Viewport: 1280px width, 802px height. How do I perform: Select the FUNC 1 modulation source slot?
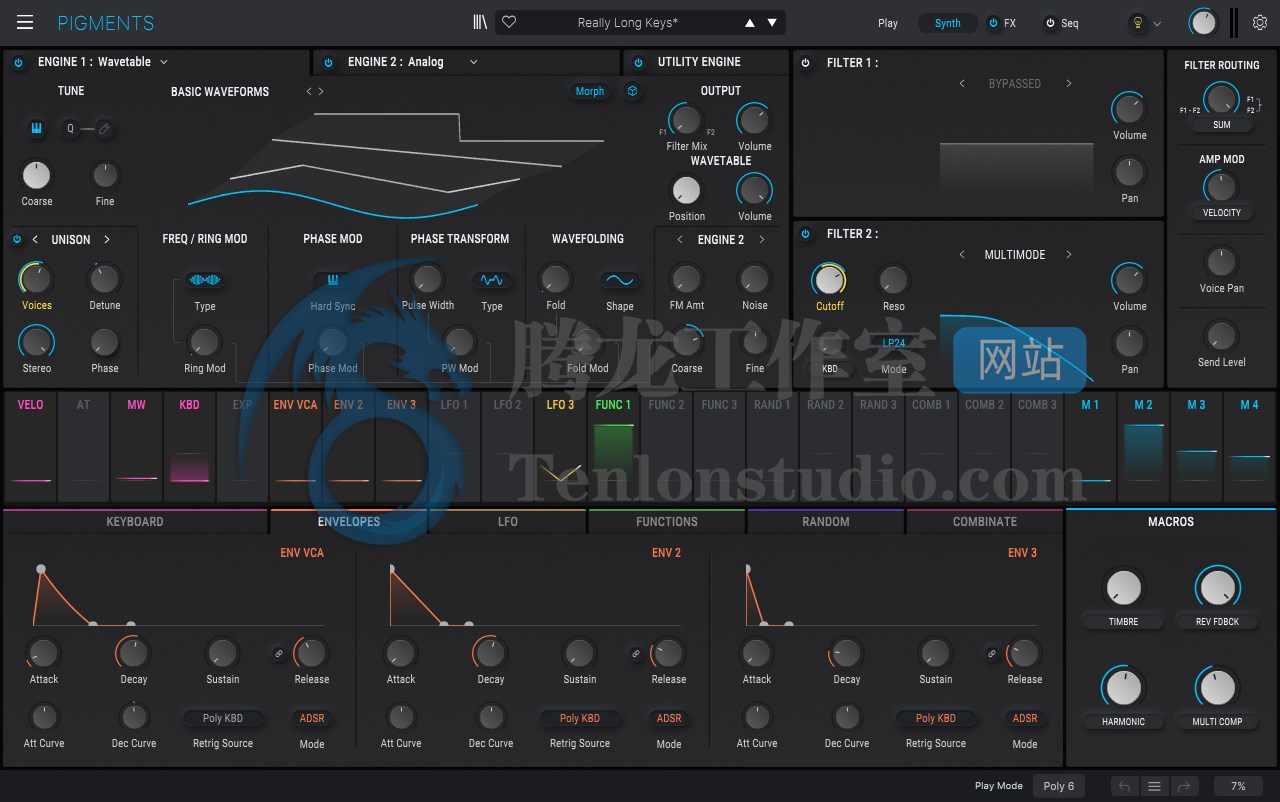(613, 445)
